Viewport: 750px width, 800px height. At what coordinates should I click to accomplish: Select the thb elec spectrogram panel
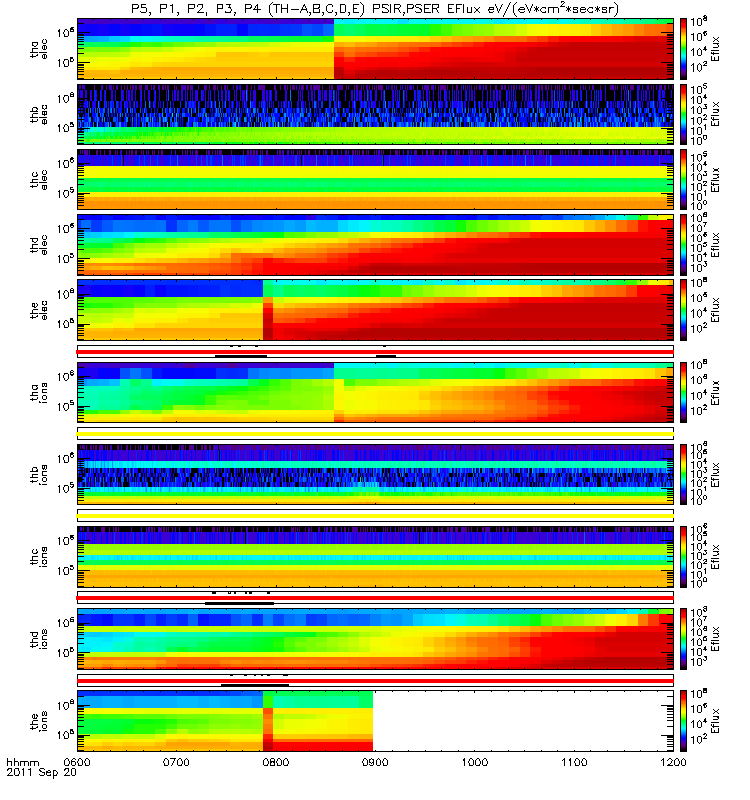coord(375,114)
